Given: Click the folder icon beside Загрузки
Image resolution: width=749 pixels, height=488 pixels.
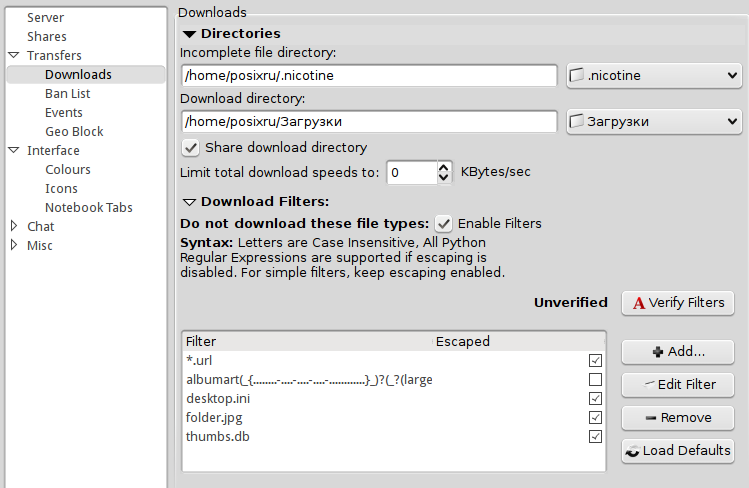Looking at the screenshot, I should pos(577,121).
